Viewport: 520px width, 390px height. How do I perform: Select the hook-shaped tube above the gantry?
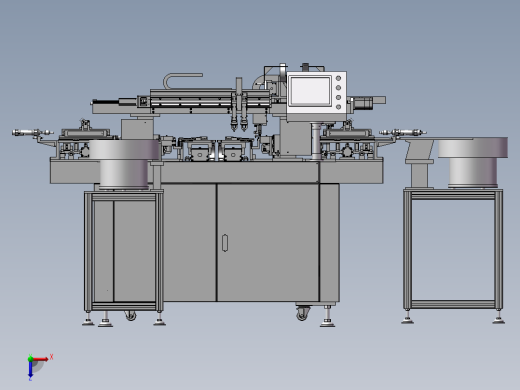(182, 81)
